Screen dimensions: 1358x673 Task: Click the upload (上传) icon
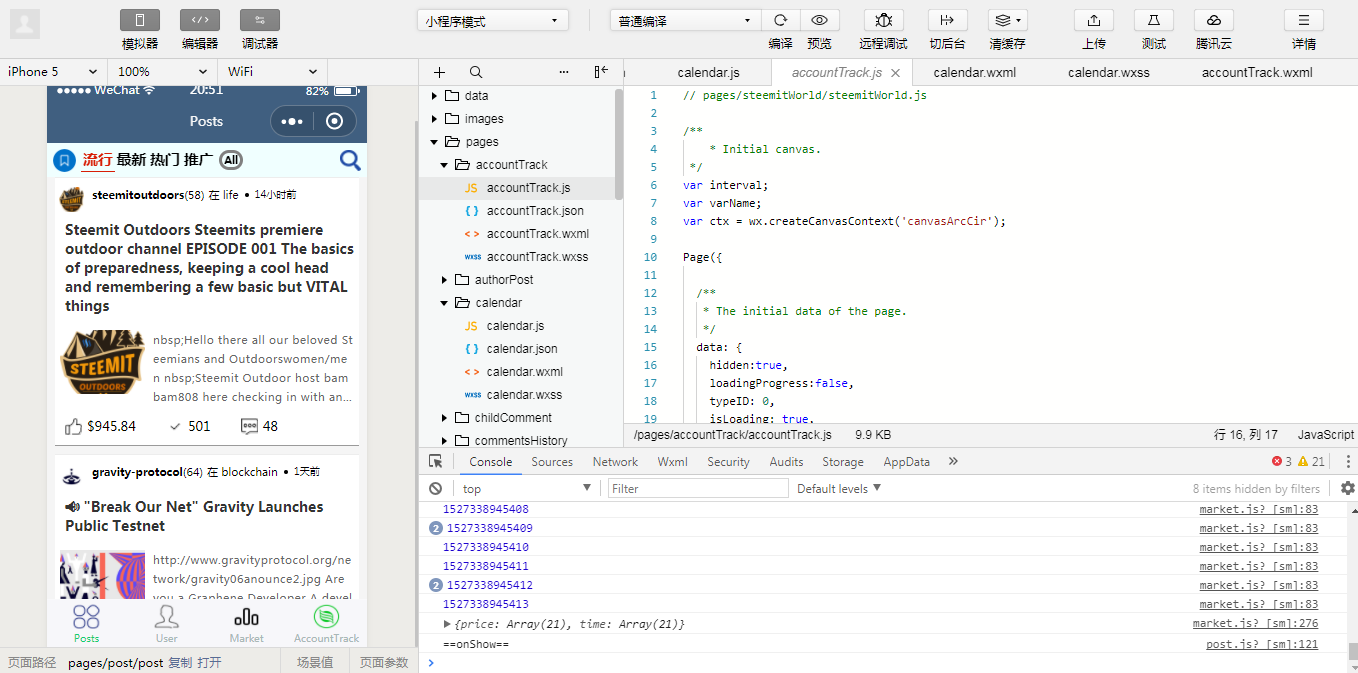(1094, 20)
